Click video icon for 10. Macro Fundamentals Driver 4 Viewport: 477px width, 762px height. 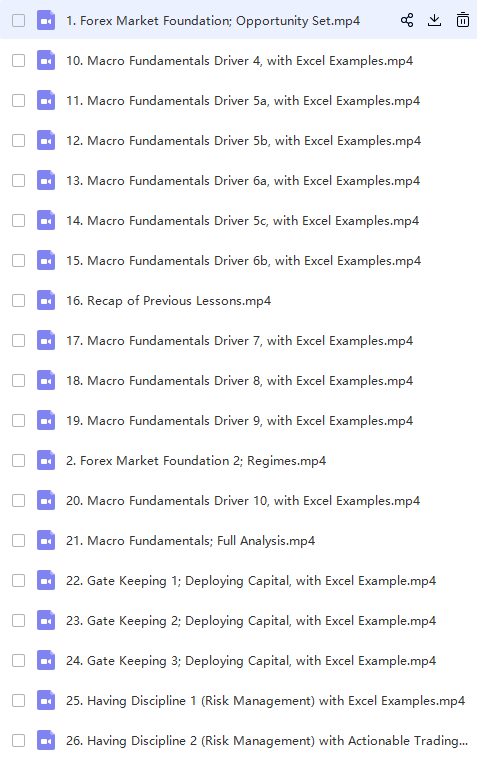pyautogui.click(x=46, y=61)
